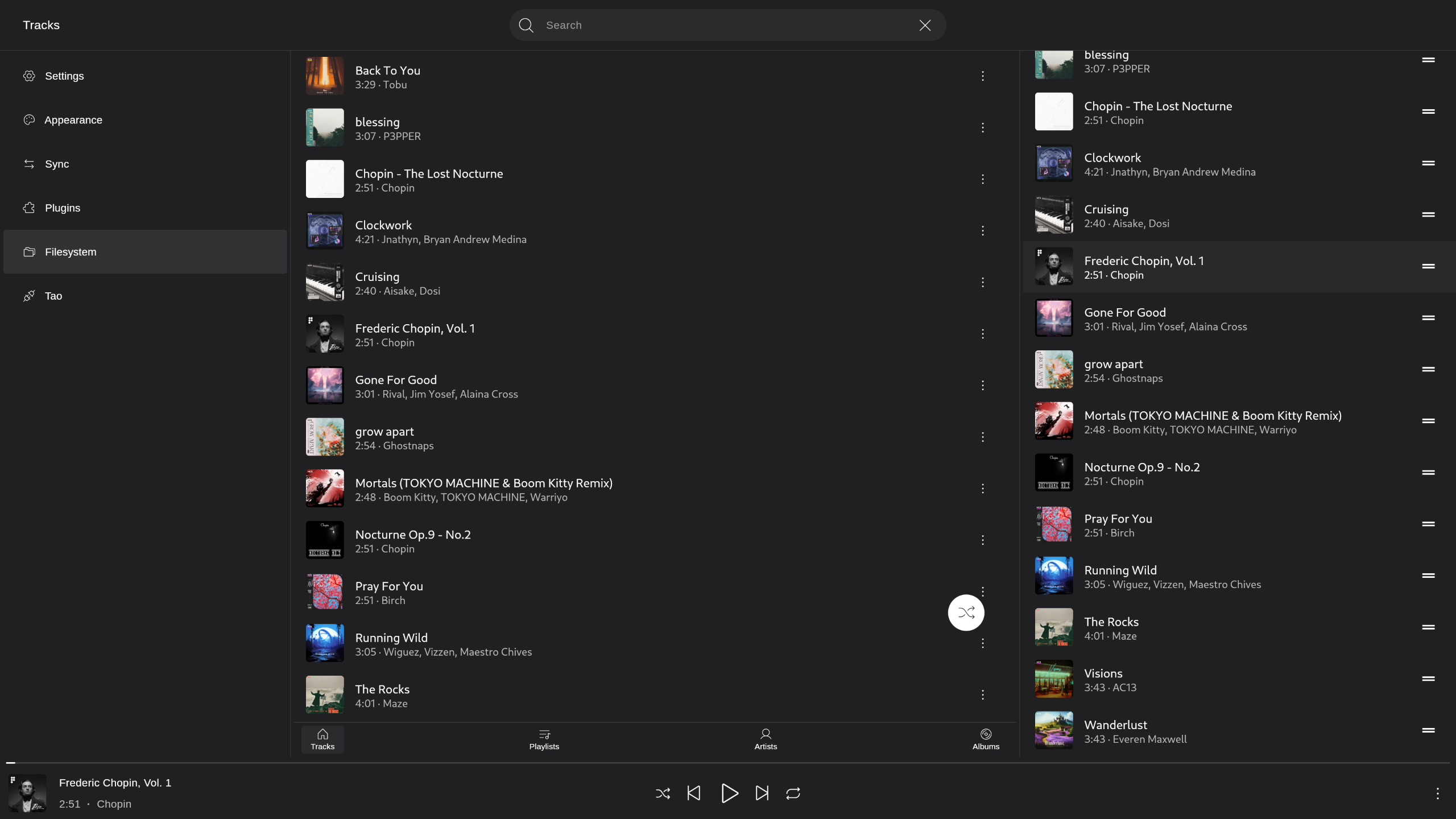The width and height of the screenshot is (1456, 819).
Task: Grab queue handle for The Rocks
Action: [1428, 627]
